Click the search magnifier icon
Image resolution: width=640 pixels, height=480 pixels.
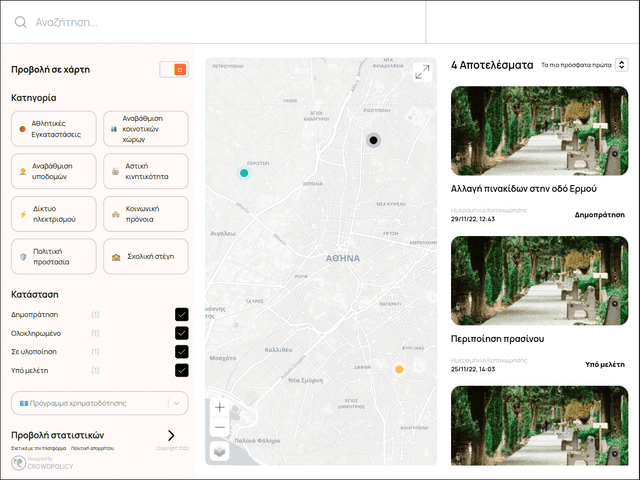[20, 22]
